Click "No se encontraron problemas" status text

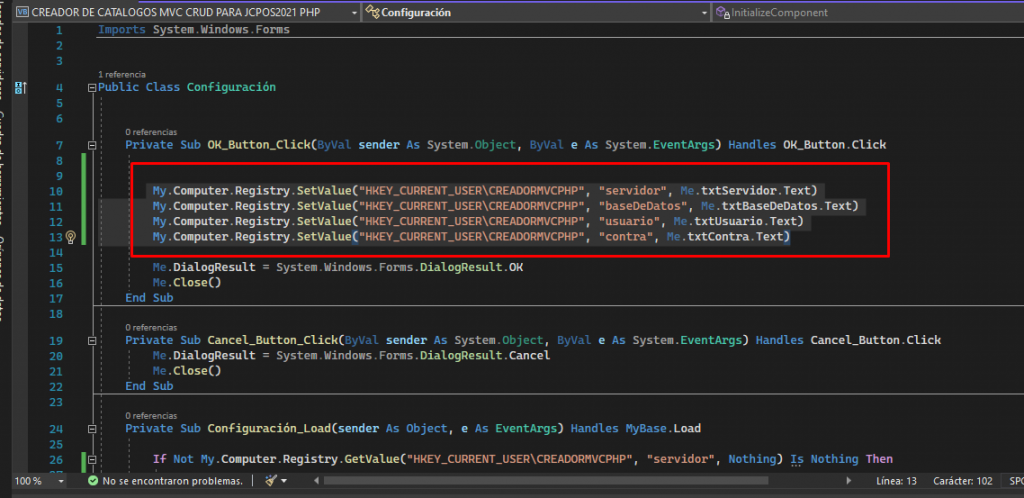click(172, 481)
